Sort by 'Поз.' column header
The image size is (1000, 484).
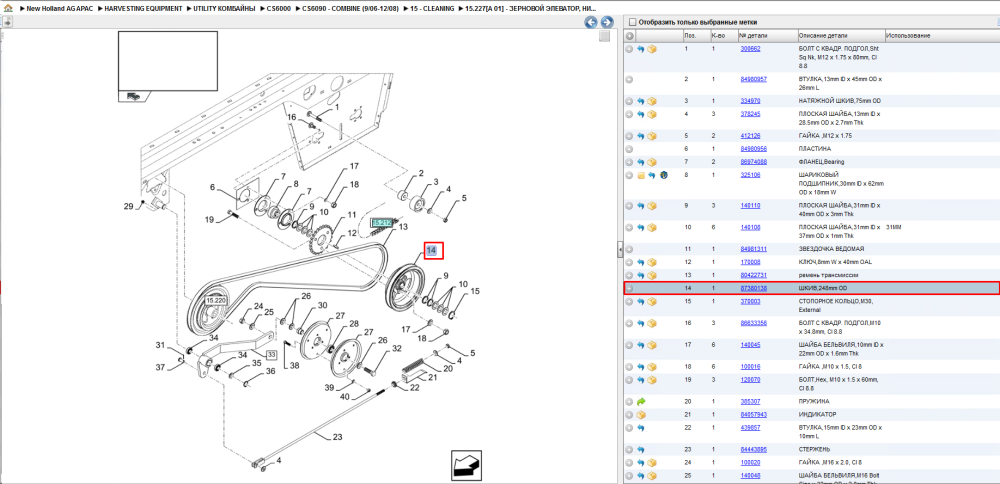click(695, 36)
